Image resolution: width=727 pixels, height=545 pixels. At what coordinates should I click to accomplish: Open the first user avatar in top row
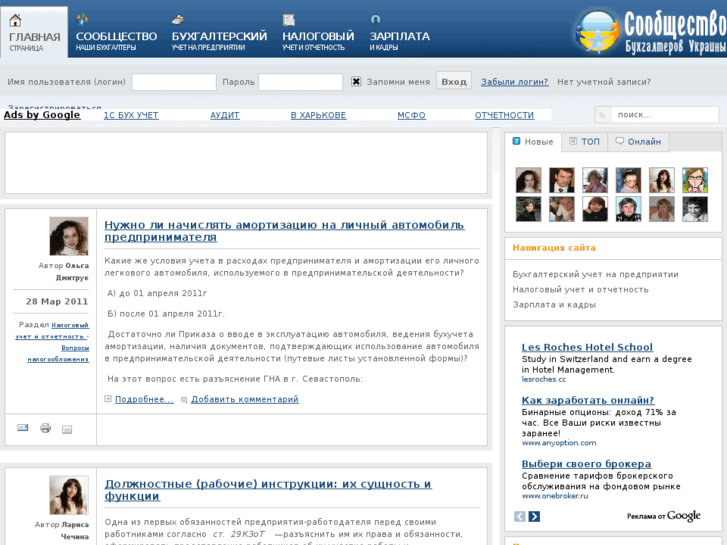528,180
